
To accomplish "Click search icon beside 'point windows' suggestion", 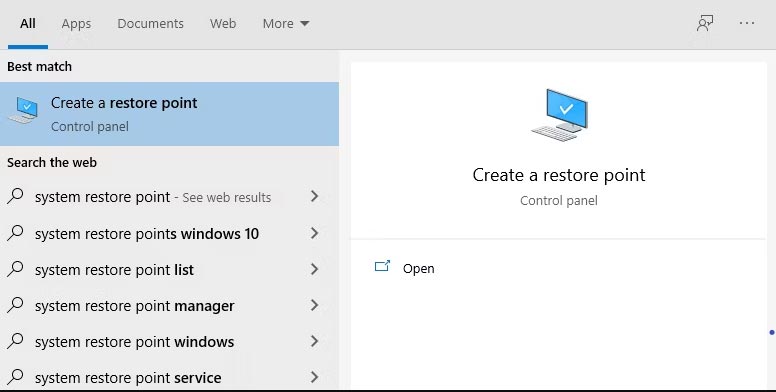I will pyautogui.click(x=15, y=341).
